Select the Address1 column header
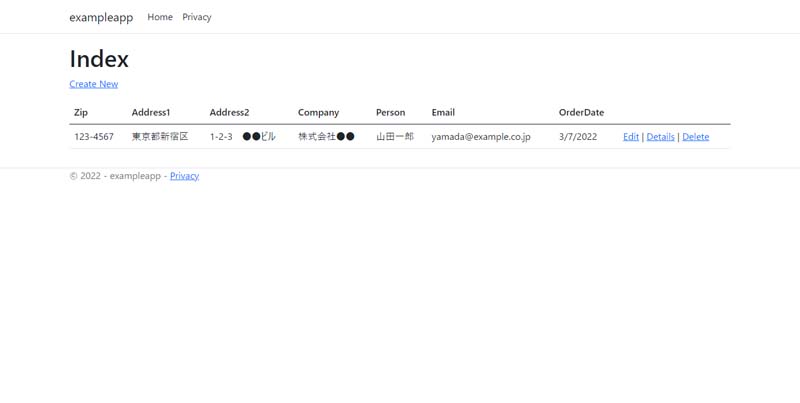 pos(151,112)
